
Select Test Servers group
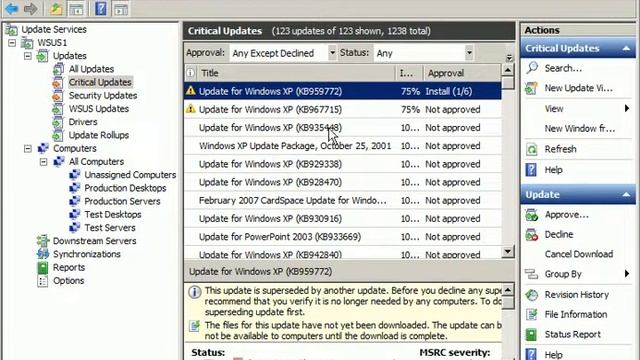click(110, 228)
